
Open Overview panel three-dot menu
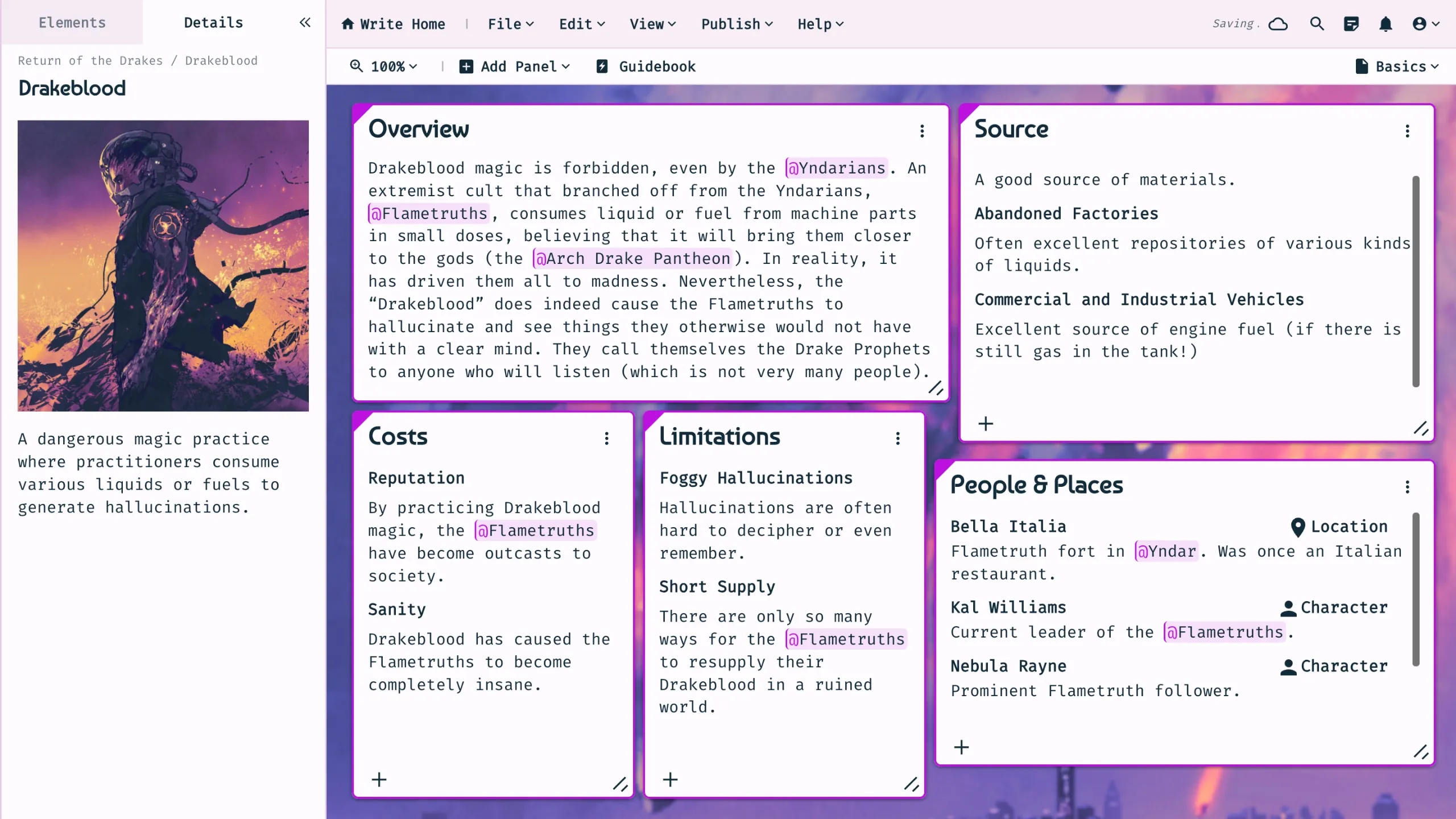click(x=922, y=131)
